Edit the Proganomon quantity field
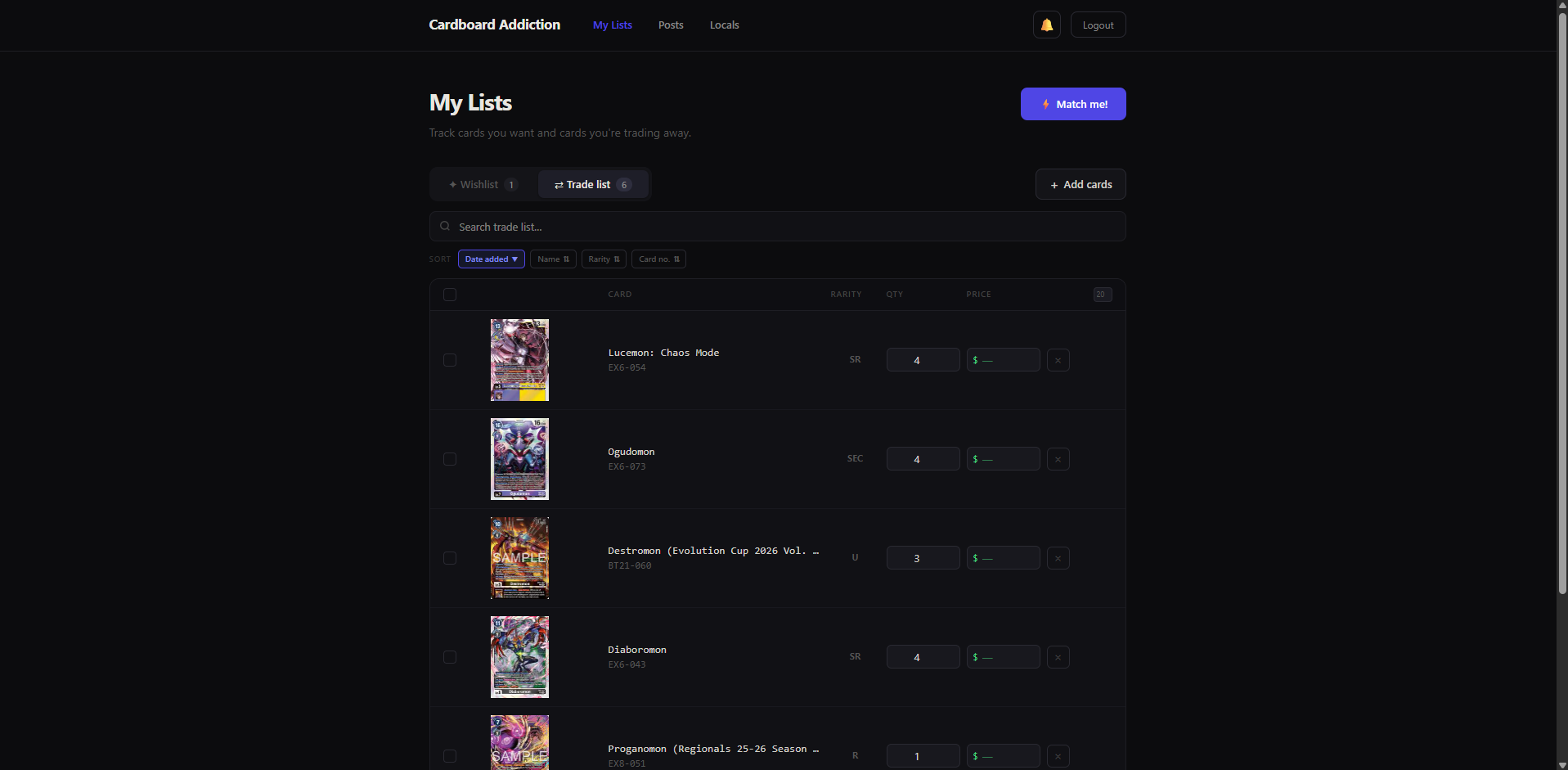The width and height of the screenshot is (1568, 770). (923, 756)
